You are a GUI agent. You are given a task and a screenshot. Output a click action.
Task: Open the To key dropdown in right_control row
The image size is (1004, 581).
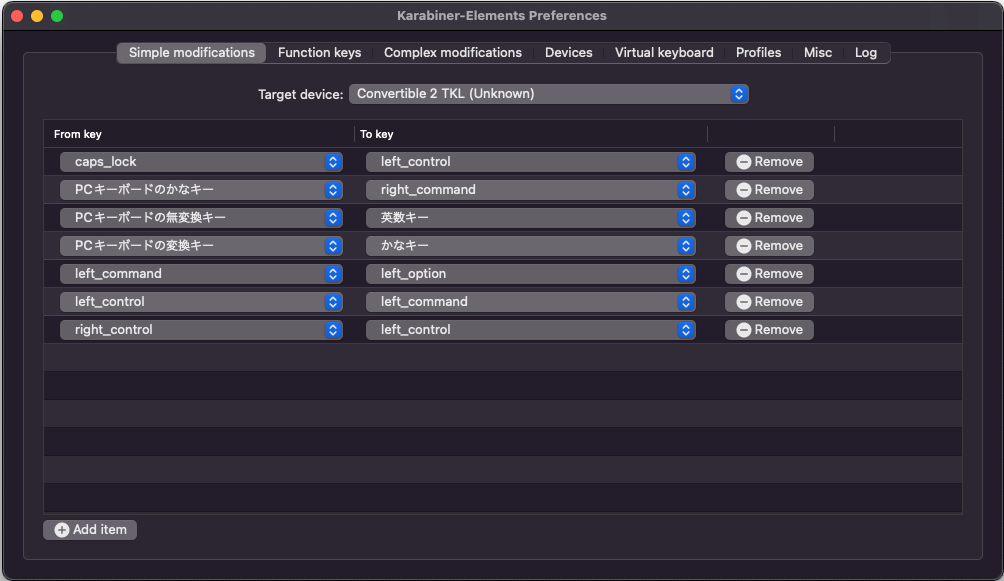[x=531, y=330]
